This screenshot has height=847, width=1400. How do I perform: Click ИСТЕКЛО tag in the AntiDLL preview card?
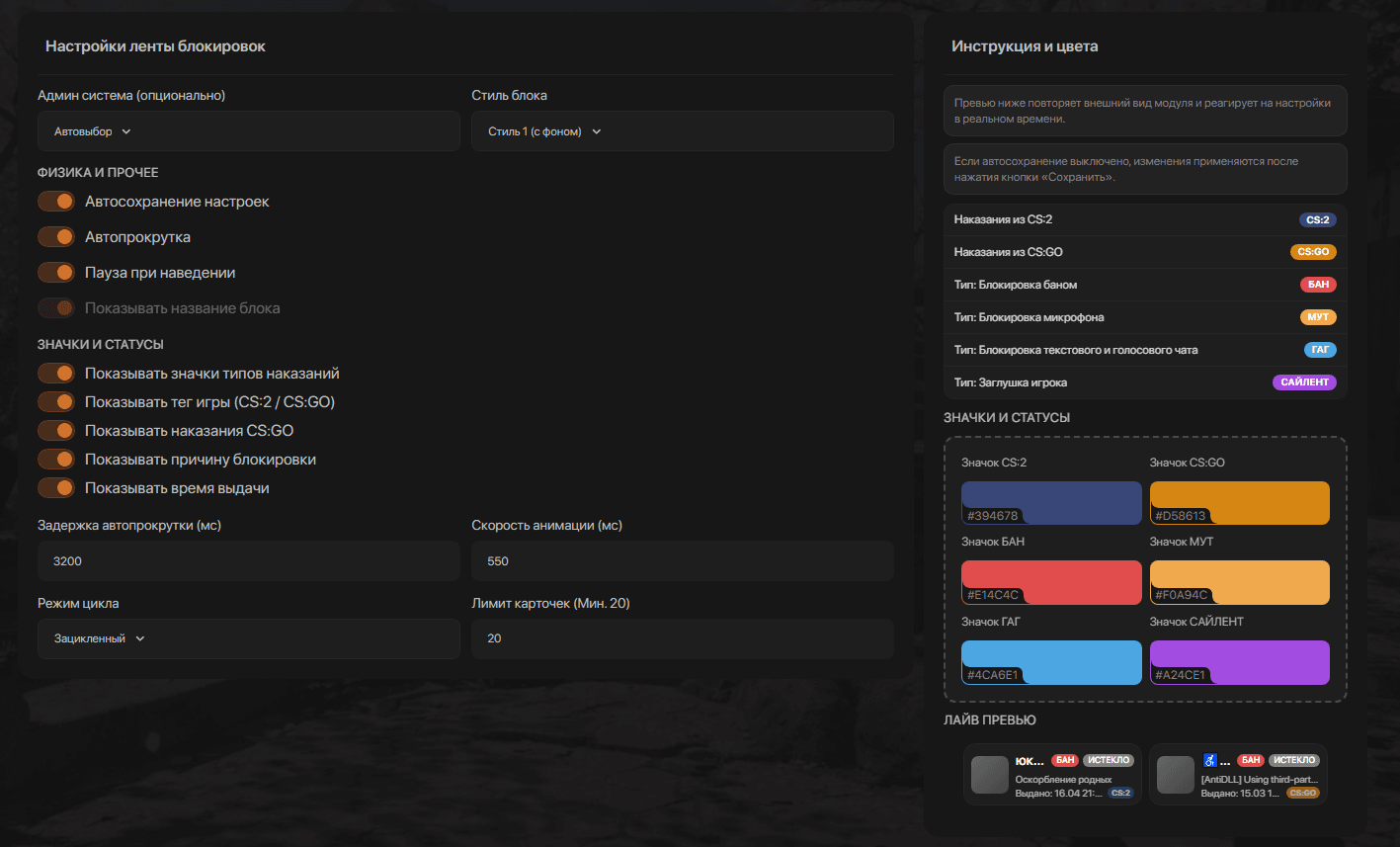(x=1294, y=760)
